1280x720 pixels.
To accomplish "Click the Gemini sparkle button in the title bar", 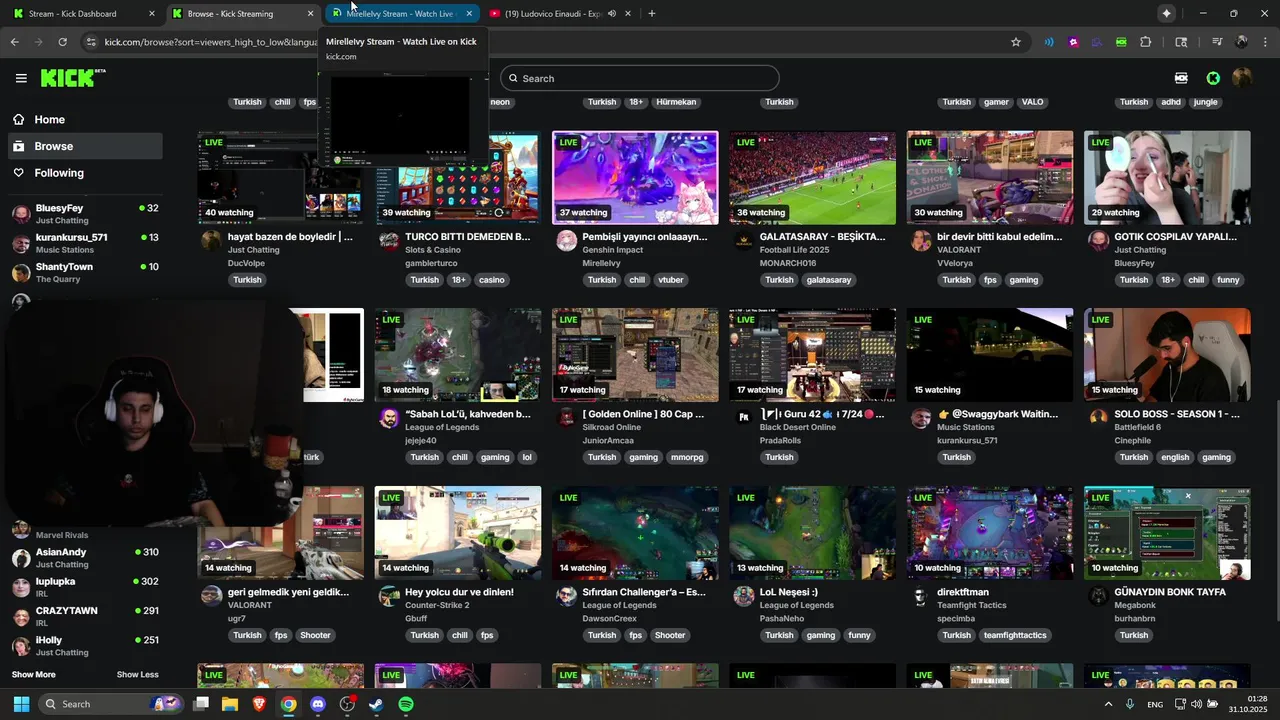I will tap(1167, 13).
